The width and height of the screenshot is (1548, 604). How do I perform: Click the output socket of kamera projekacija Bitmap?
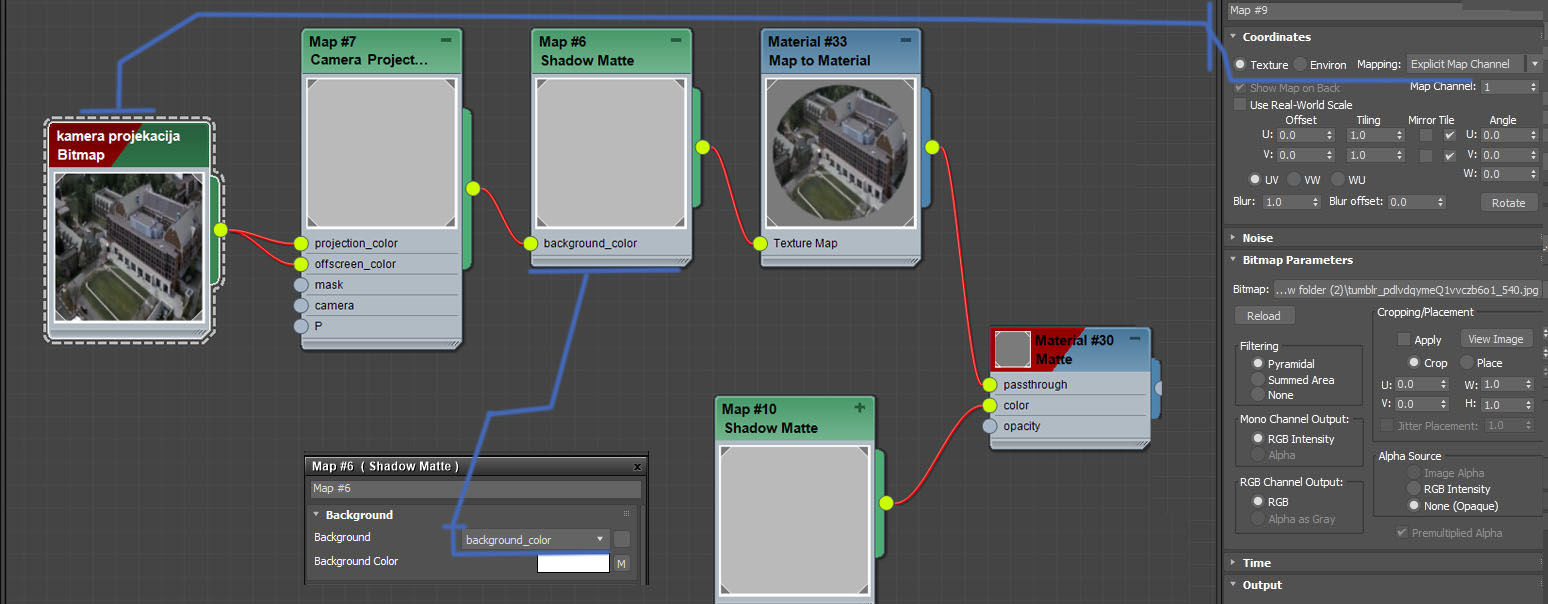[219, 230]
